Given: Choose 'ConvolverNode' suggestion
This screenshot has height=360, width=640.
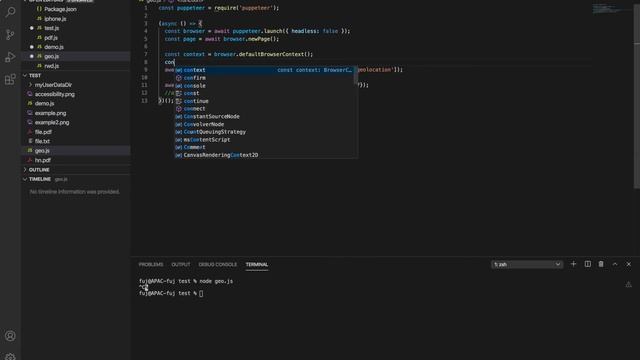Looking at the screenshot, I should pos(265,124).
